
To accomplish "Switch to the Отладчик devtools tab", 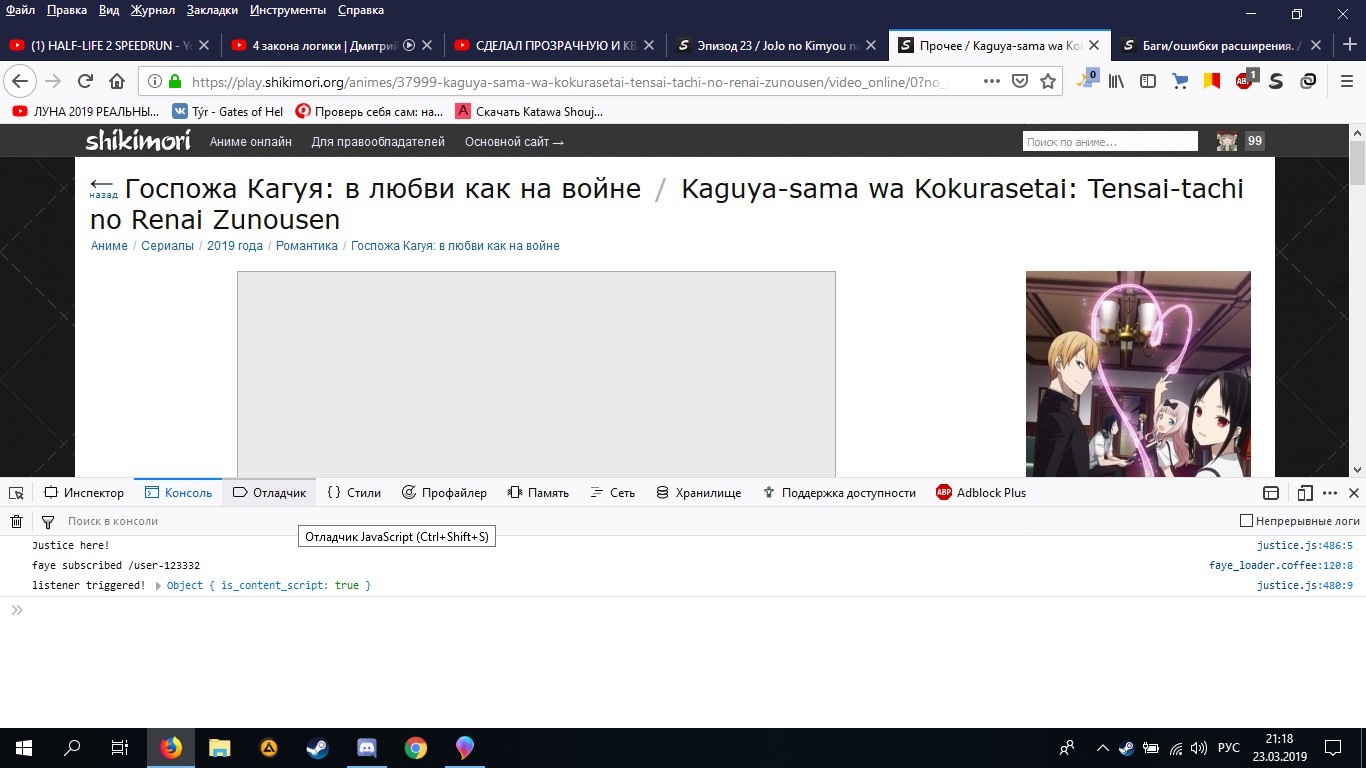I will pyautogui.click(x=269, y=493).
